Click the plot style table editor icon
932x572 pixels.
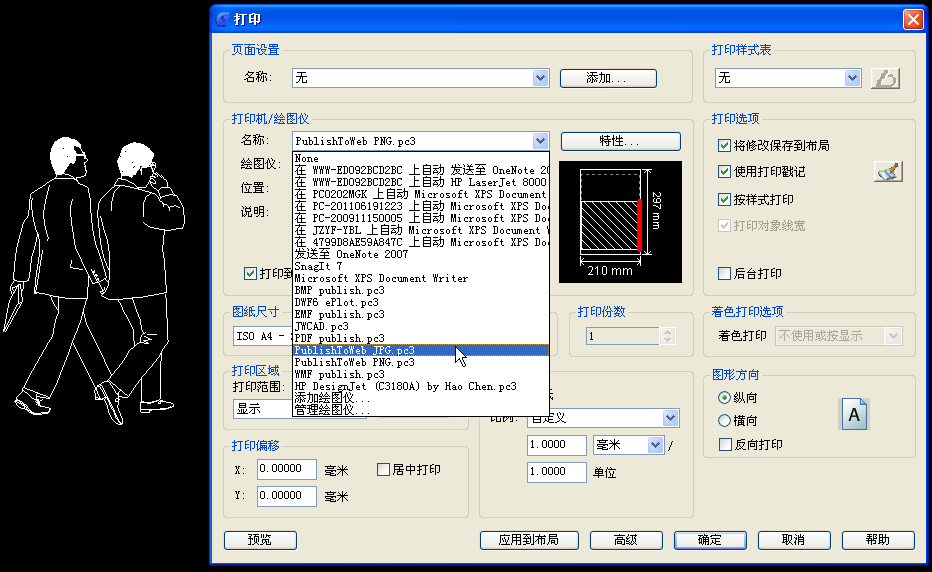(886, 78)
